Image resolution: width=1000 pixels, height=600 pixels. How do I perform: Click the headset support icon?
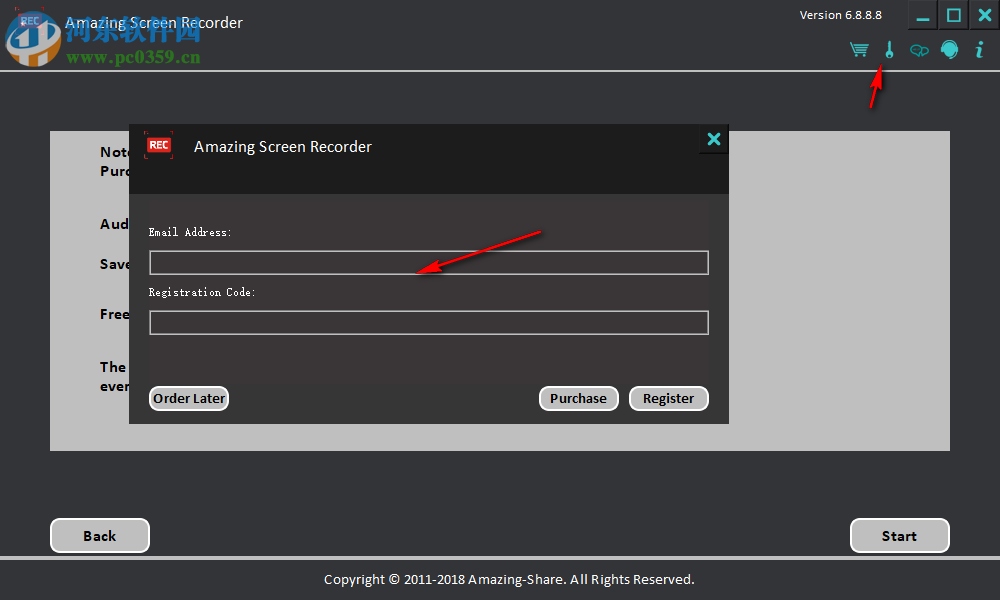(949, 49)
